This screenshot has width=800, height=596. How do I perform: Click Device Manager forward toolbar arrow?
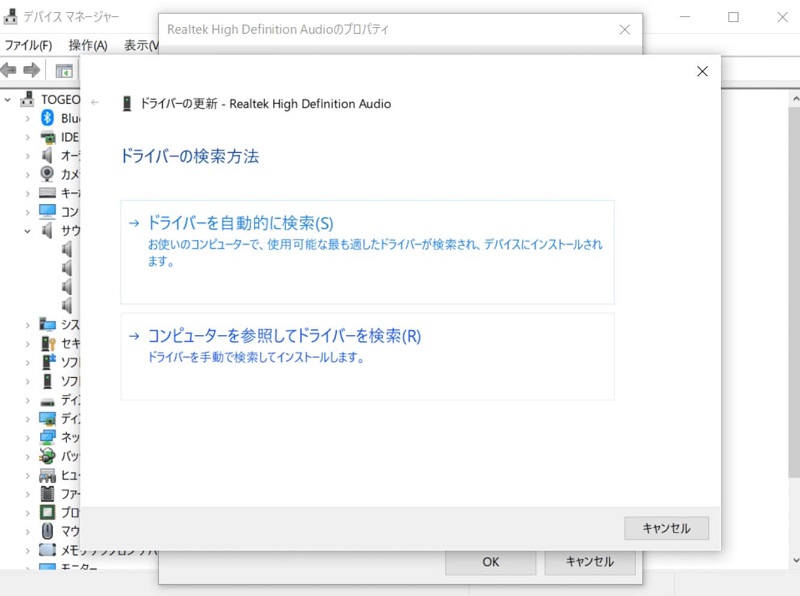32,70
